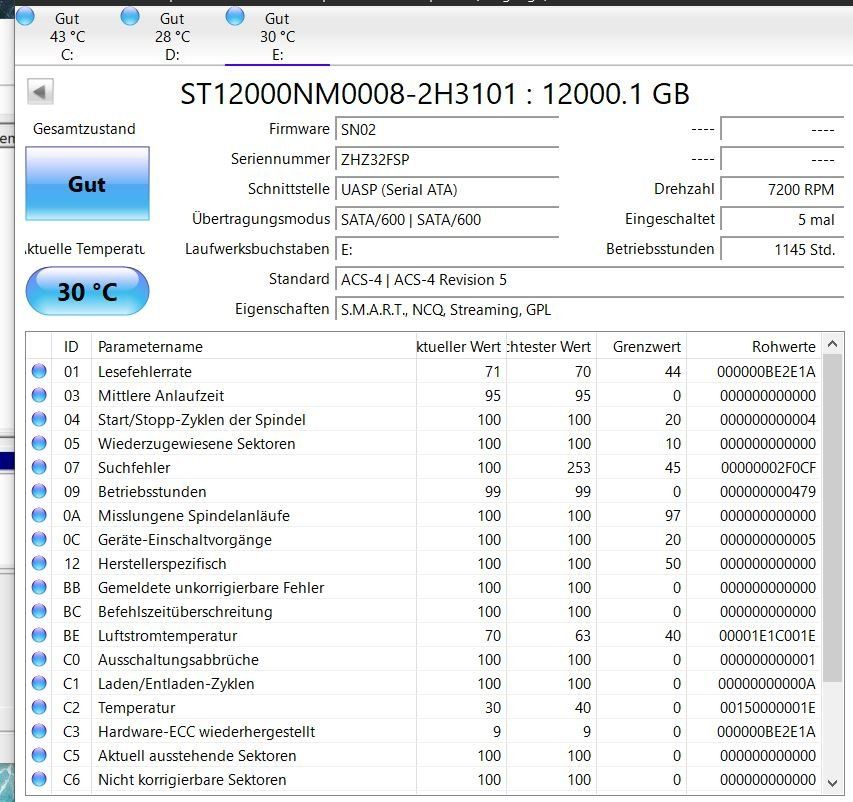Click the ID cell BB
Image resolution: width=853 pixels, height=802 pixels.
click(72, 588)
